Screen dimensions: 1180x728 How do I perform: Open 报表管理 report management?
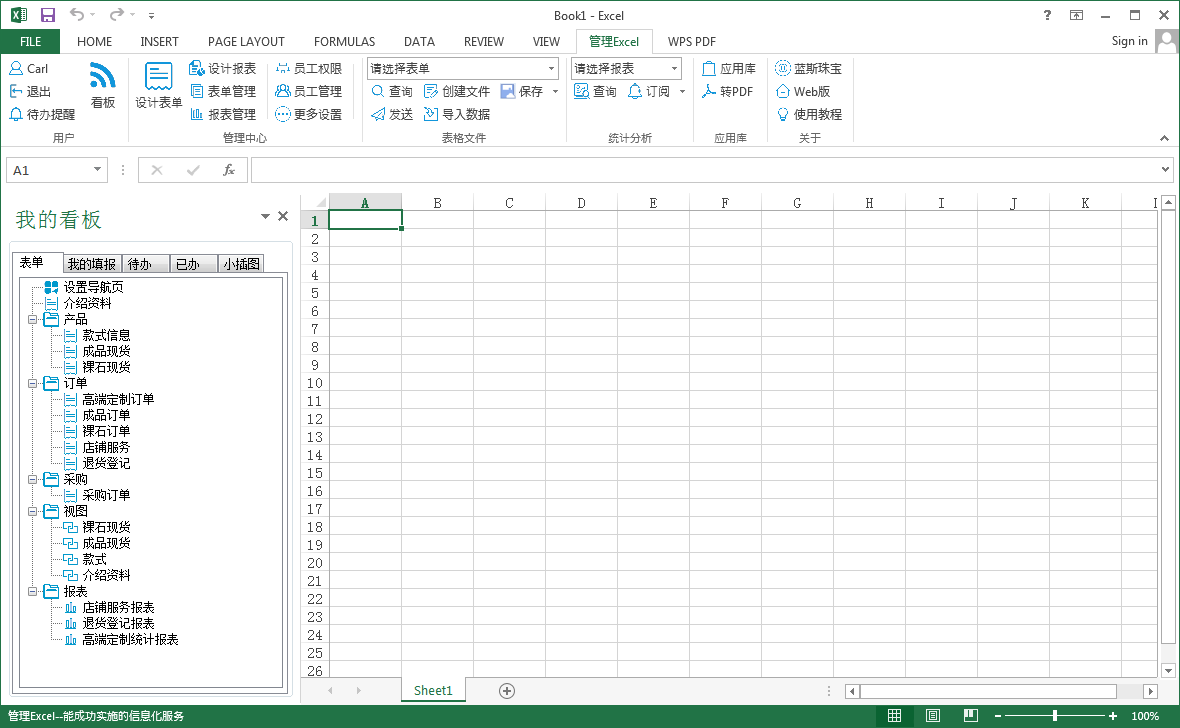(222, 114)
